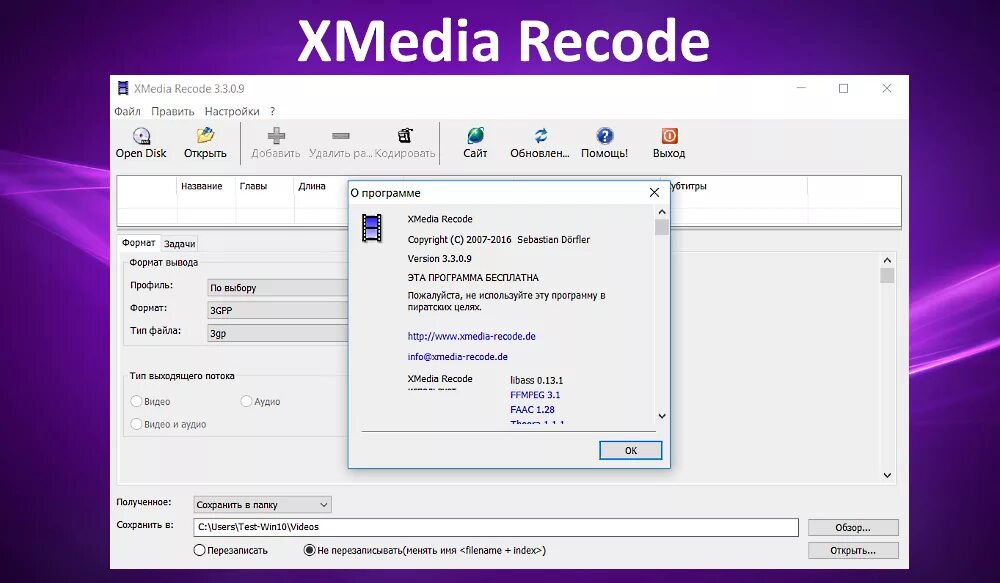The height and width of the screenshot is (583, 1000).
Task: Open the Сайт globe icon
Action: click(x=475, y=135)
